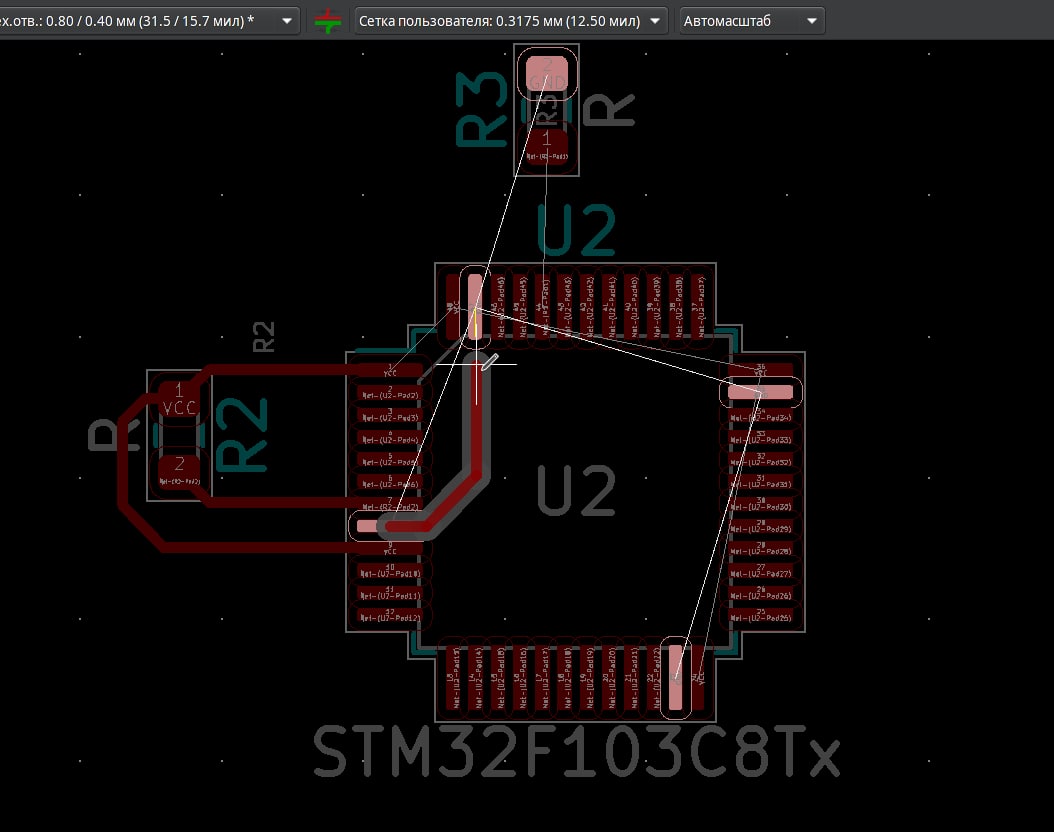
Task: Click the large teal R2 reference text
Action: [243, 433]
